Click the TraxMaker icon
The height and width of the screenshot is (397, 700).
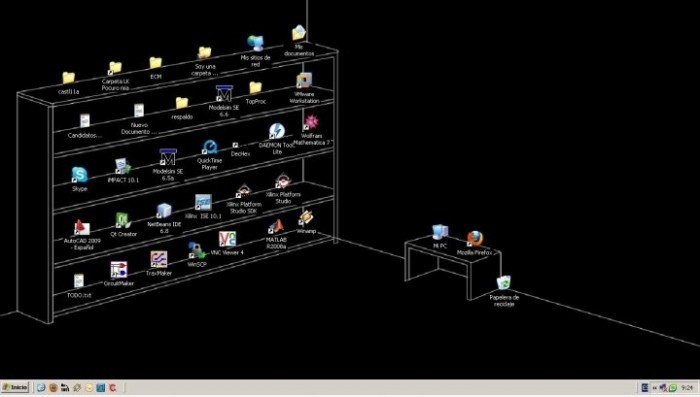tap(158, 259)
